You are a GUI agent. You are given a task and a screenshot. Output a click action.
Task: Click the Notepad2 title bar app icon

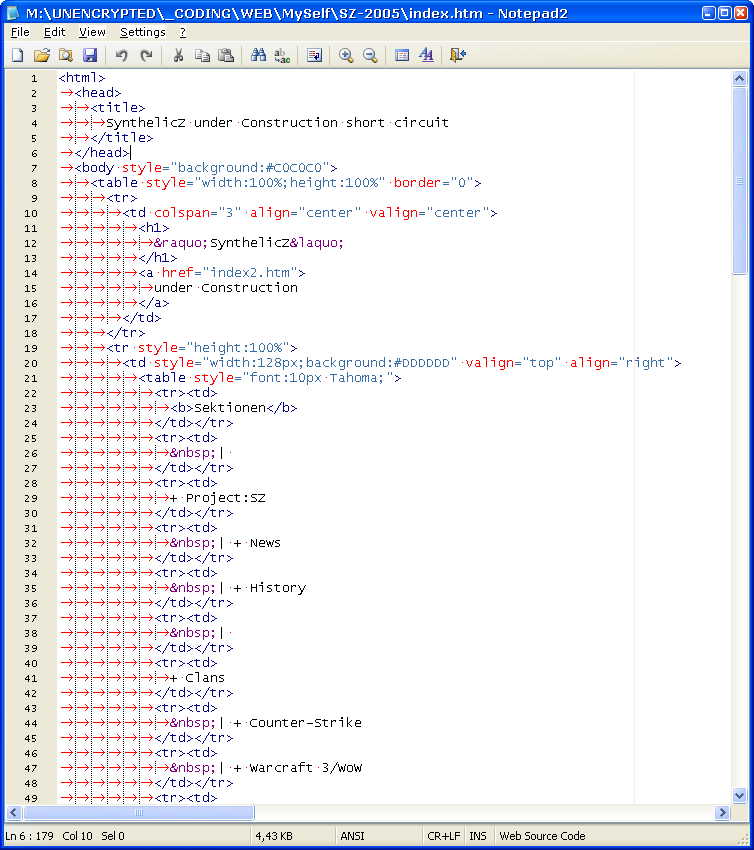tap(13, 13)
